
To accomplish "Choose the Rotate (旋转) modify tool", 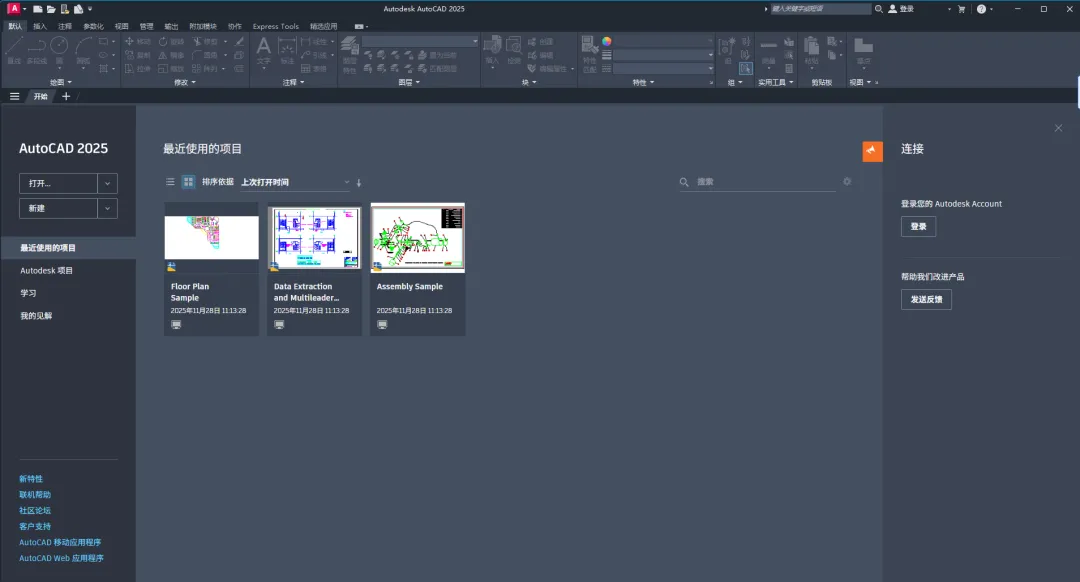I will pyautogui.click(x=172, y=41).
